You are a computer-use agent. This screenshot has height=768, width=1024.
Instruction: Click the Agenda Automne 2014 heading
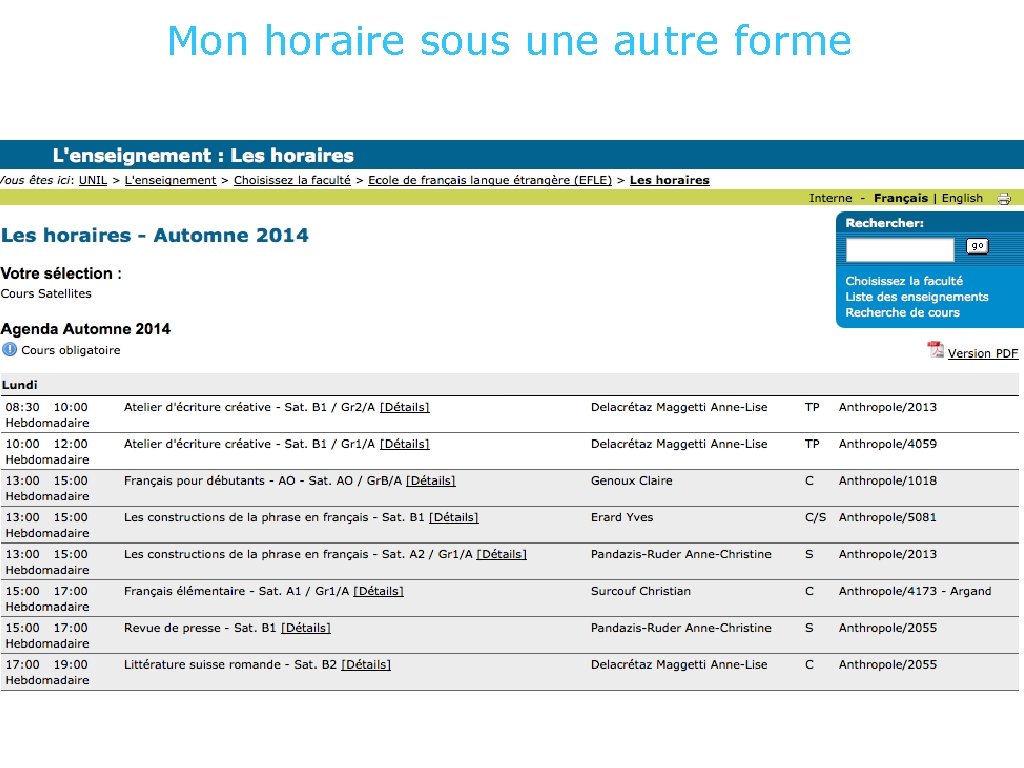[86, 328]
